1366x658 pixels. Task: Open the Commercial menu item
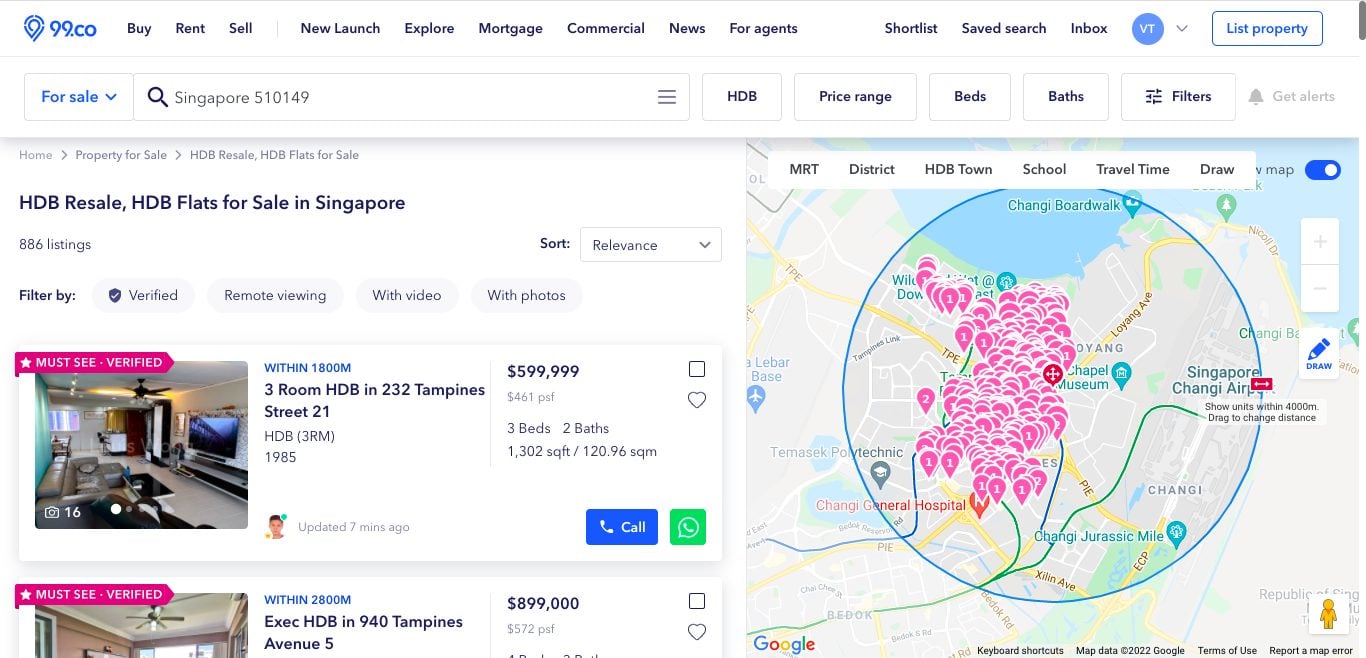pyautogui.click(x=606, y=28)
